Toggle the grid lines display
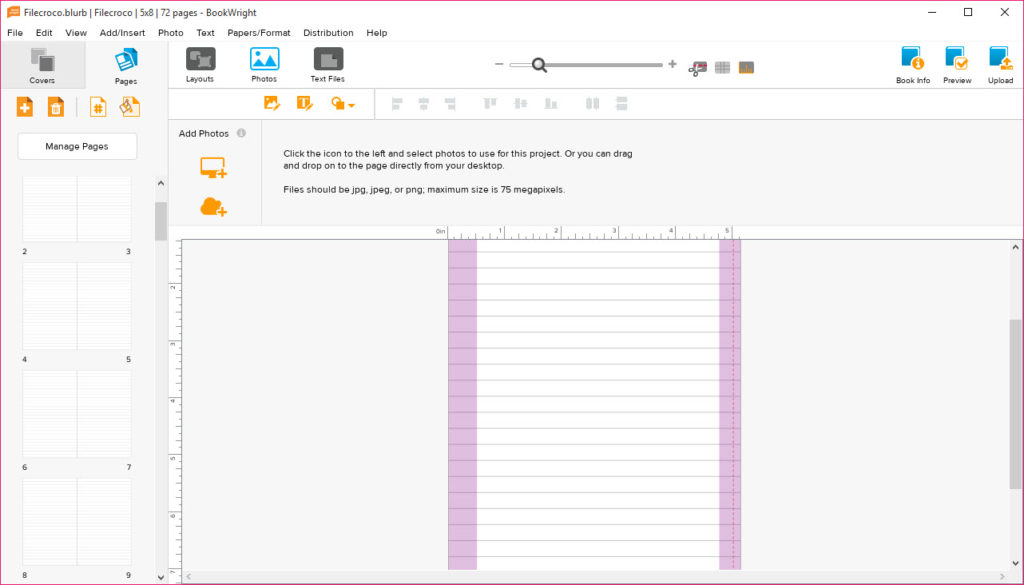This screenshot has width=1024, height=585. (722, 67)
